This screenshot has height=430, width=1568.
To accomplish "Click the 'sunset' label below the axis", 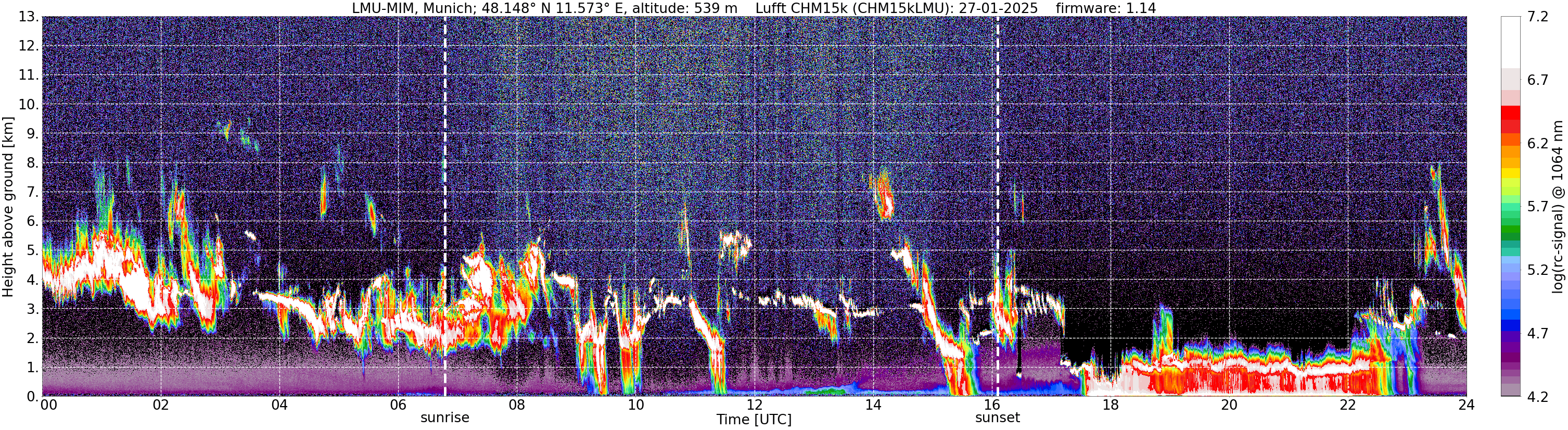I will (x=998, y=417).
